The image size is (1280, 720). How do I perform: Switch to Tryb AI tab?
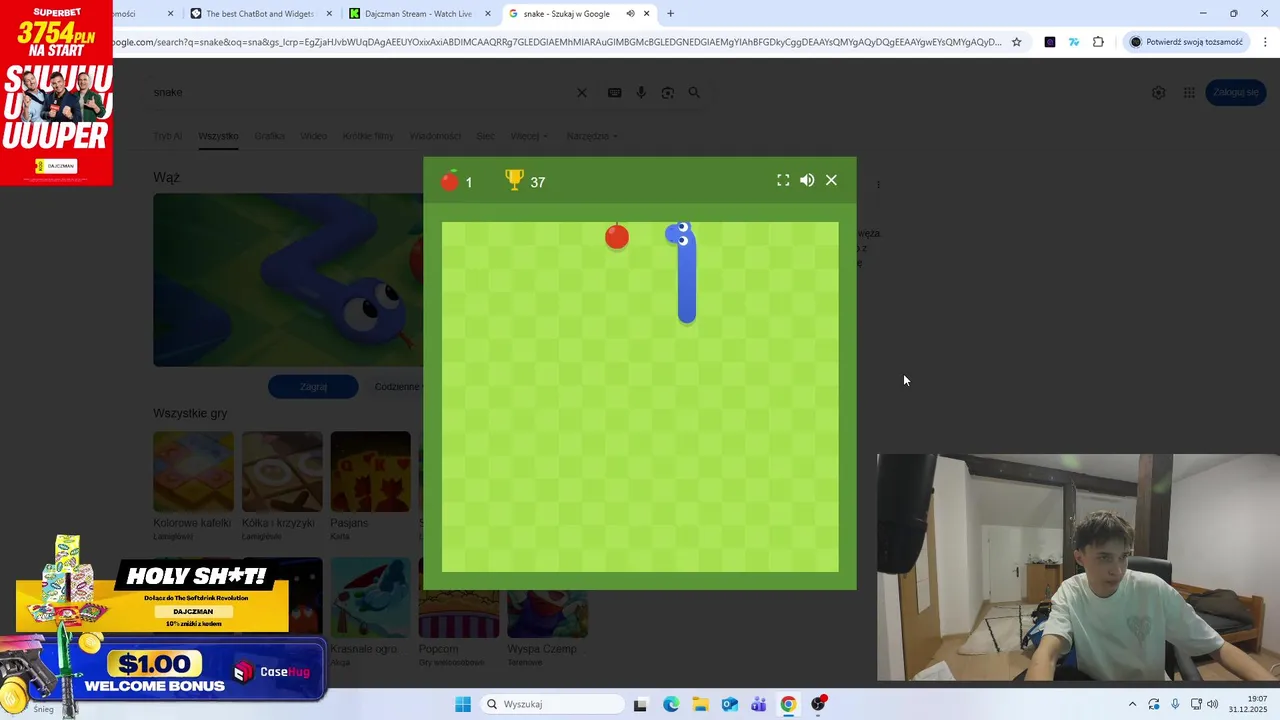[167, 136]
